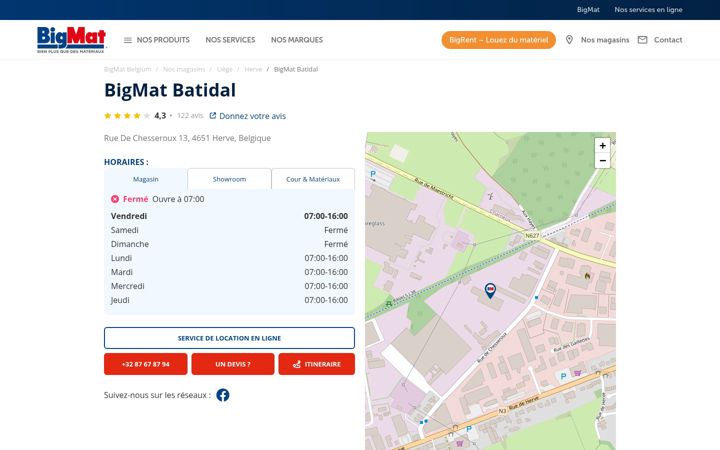
Task: Click the external link icon before Donnez votre avis
Action: pos(213,116)
